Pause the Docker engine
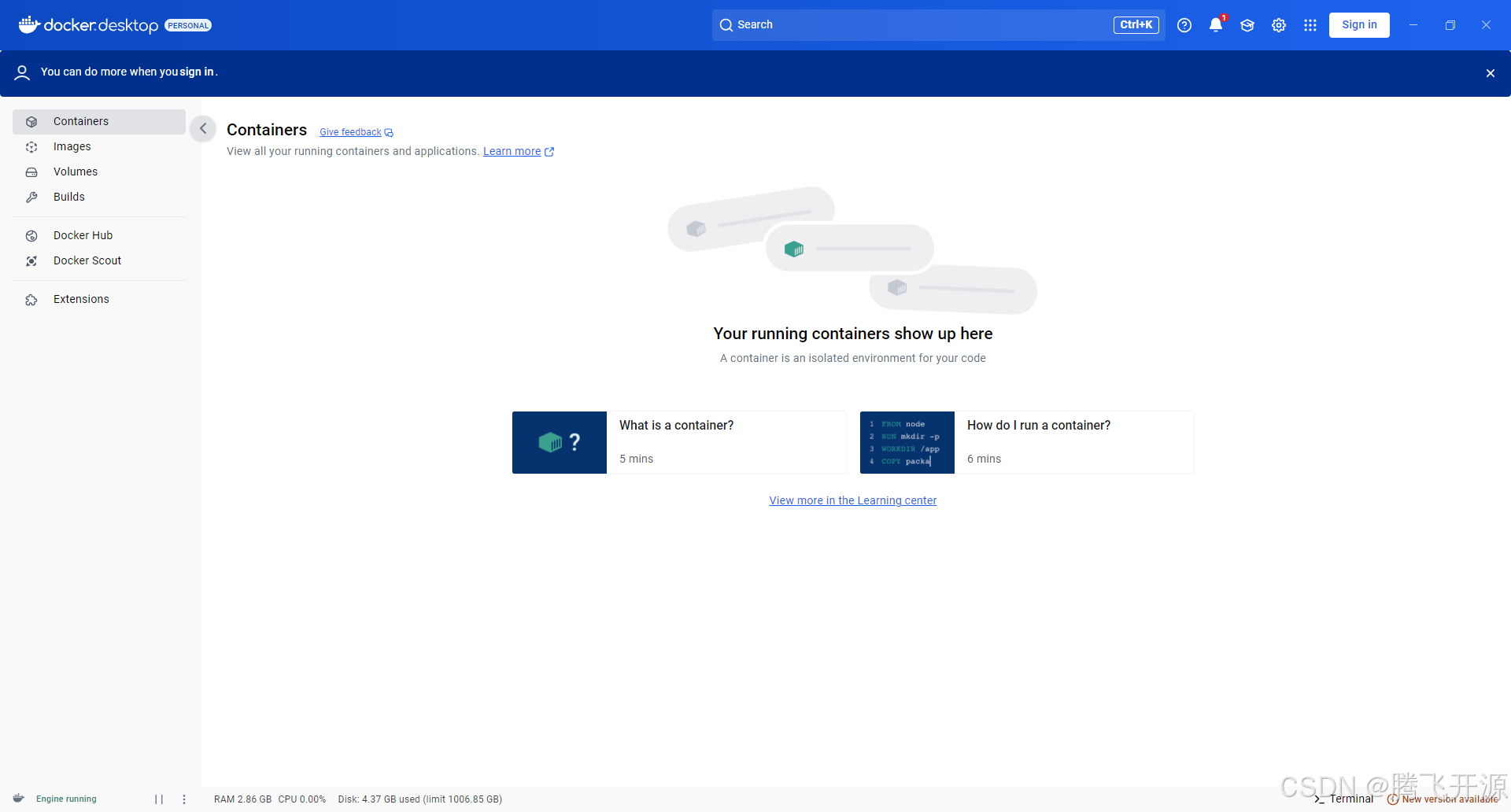The width and height of the screenshot is (1511, 812). pos(159,799)
